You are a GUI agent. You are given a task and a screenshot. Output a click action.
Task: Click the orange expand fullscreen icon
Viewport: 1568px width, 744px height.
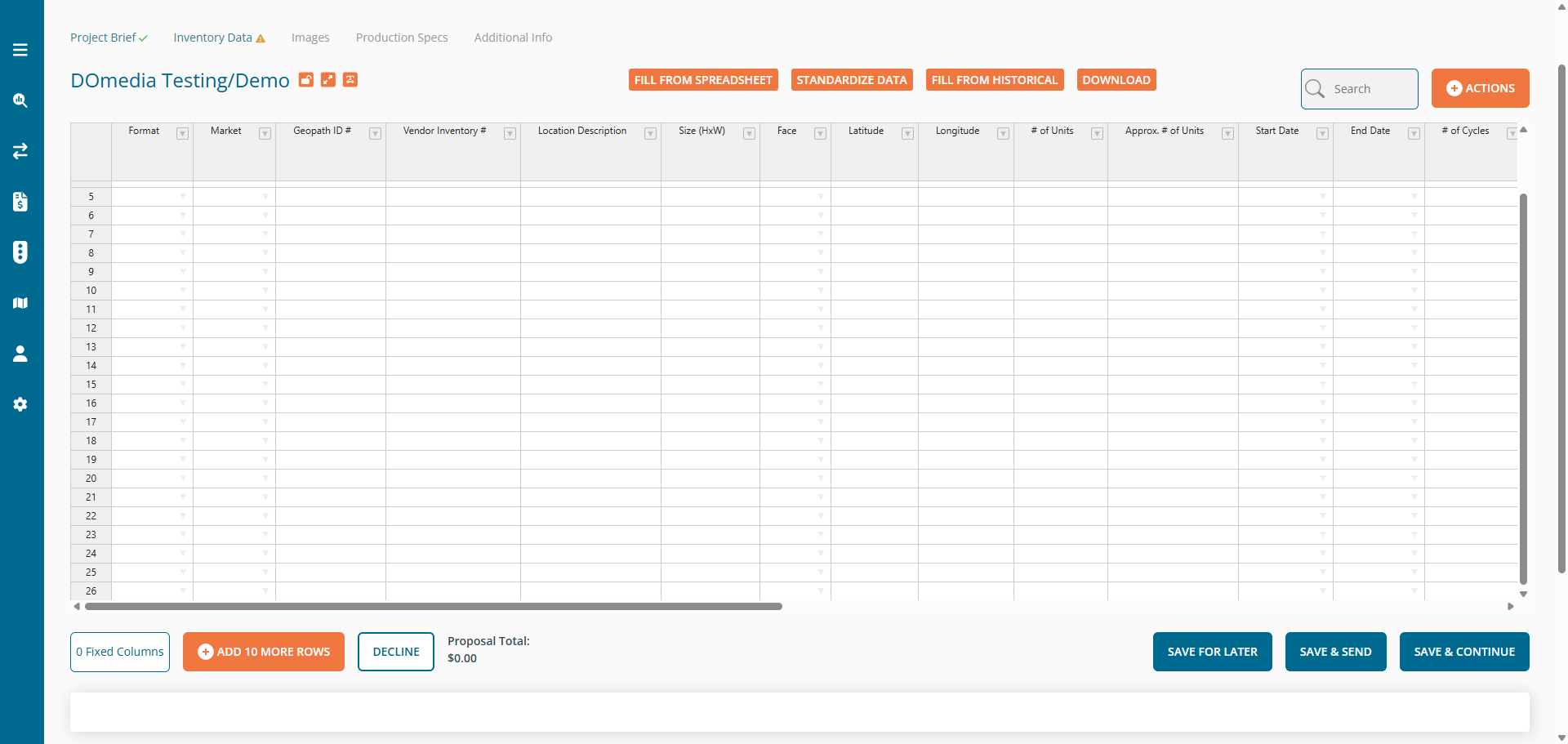tap(328, 79)
